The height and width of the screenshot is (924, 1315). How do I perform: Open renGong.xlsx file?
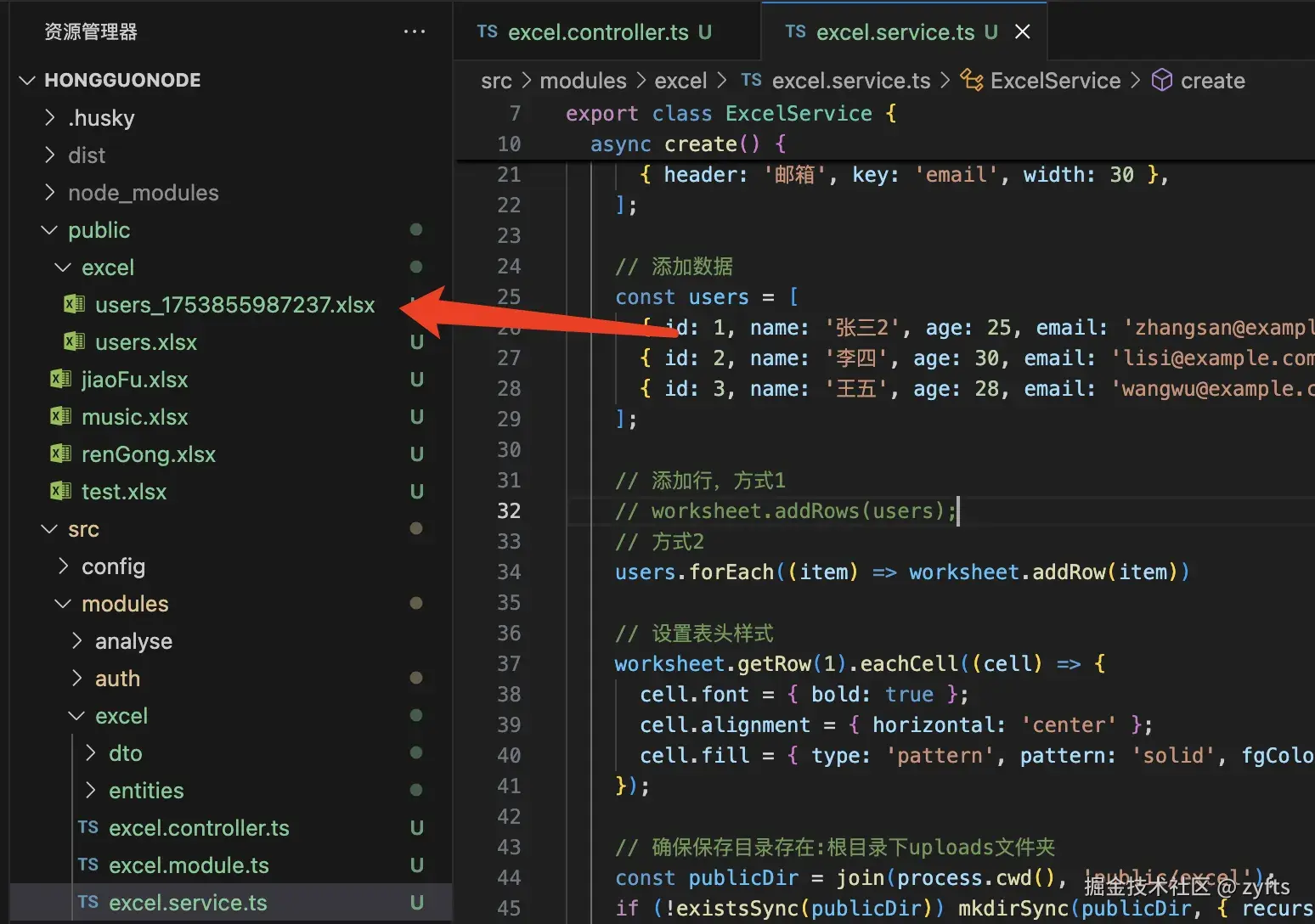pyautogui.click(x=149, y=454)
